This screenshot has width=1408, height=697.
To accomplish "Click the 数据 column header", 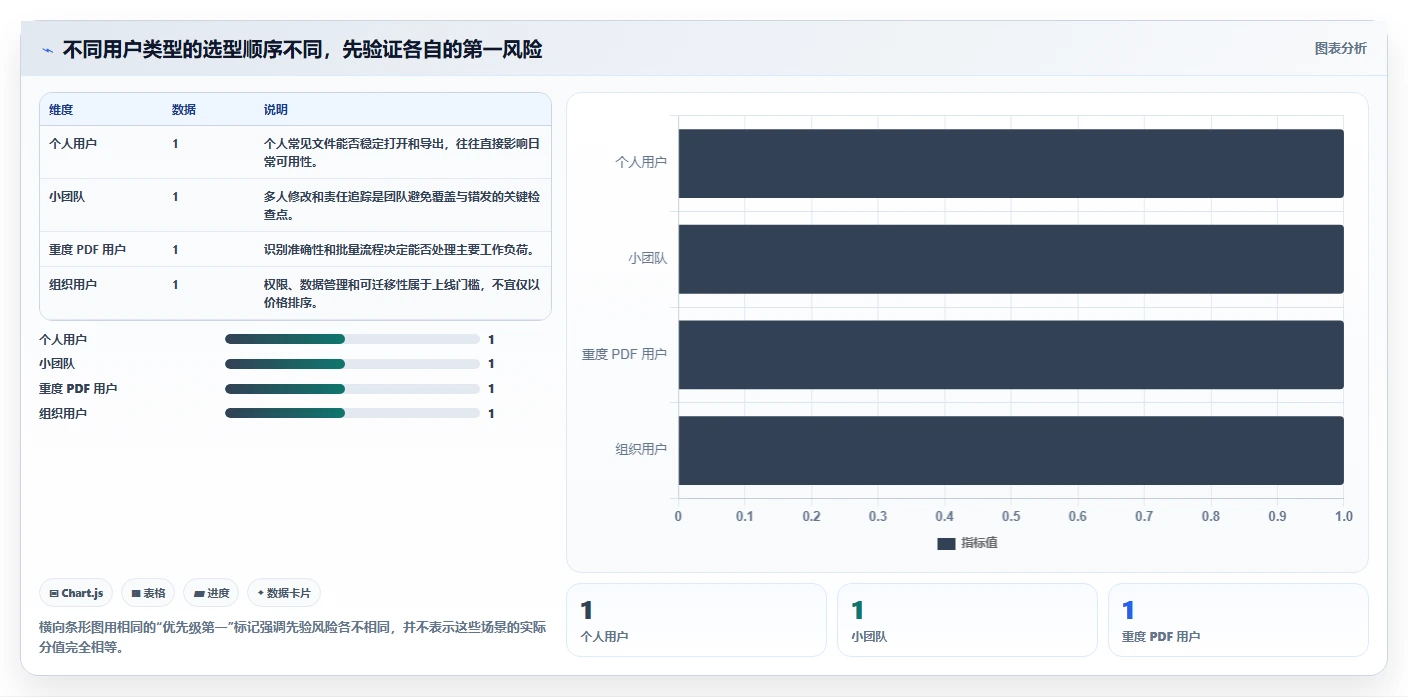I will pos(184,109).
